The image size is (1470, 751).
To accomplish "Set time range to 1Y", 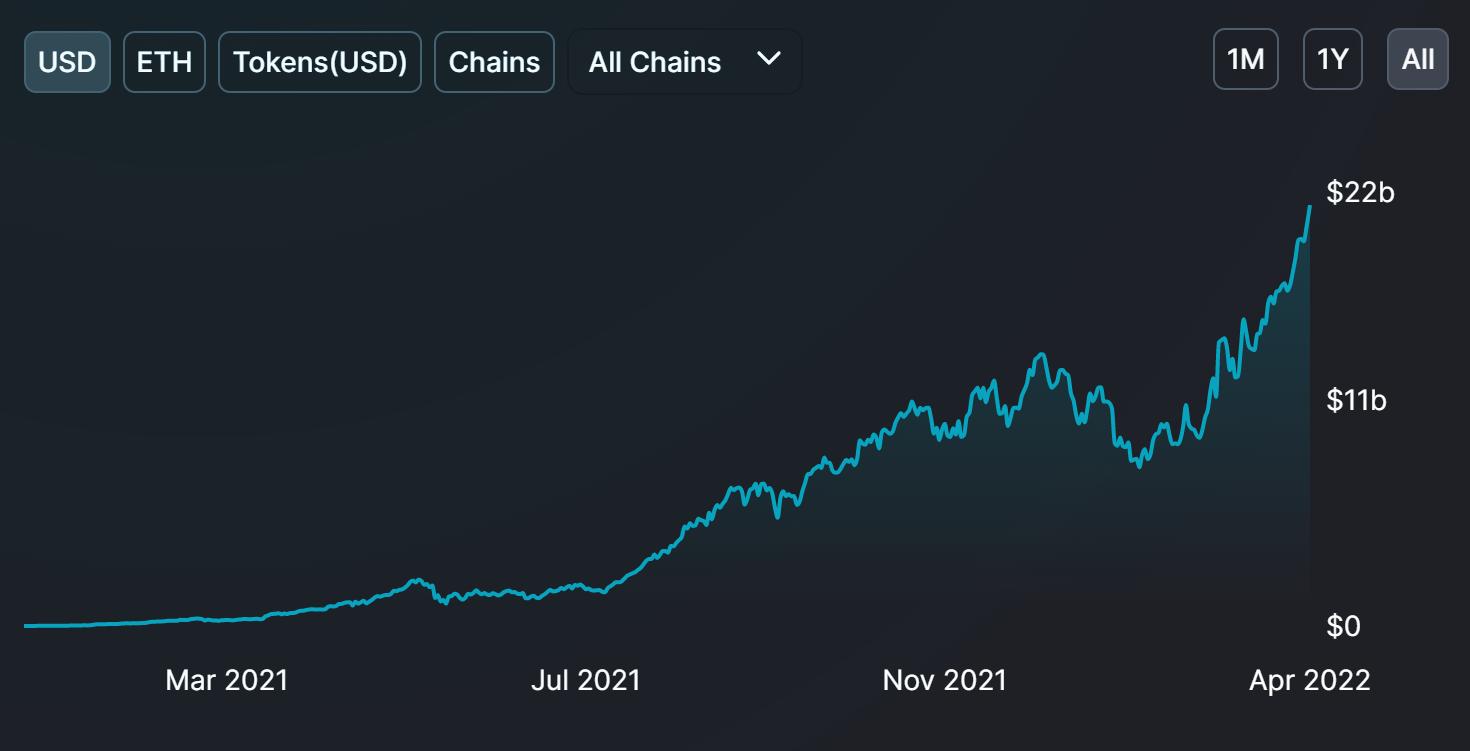I will 1333,60.
